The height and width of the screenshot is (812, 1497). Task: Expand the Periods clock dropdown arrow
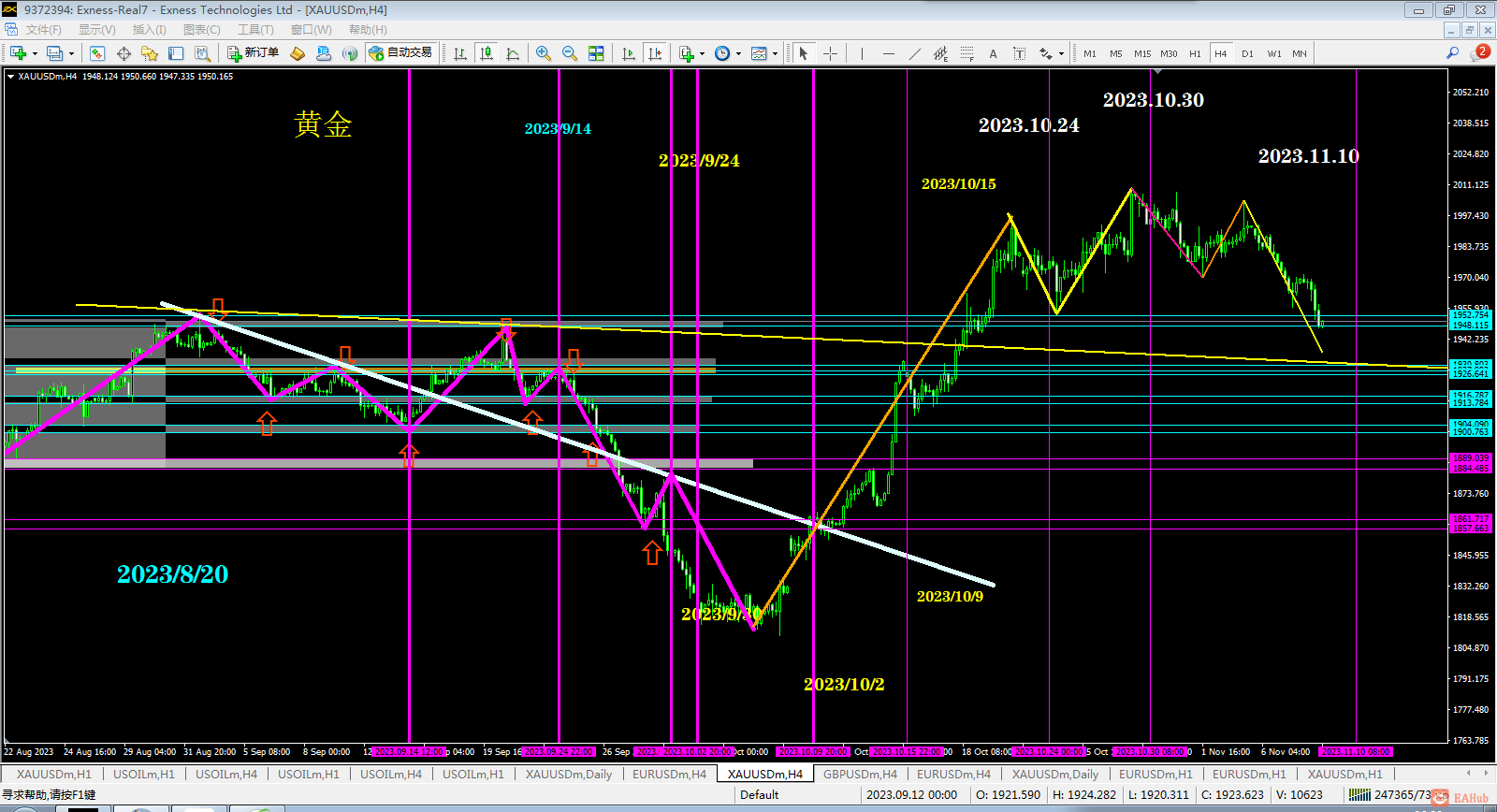[738, 53]
